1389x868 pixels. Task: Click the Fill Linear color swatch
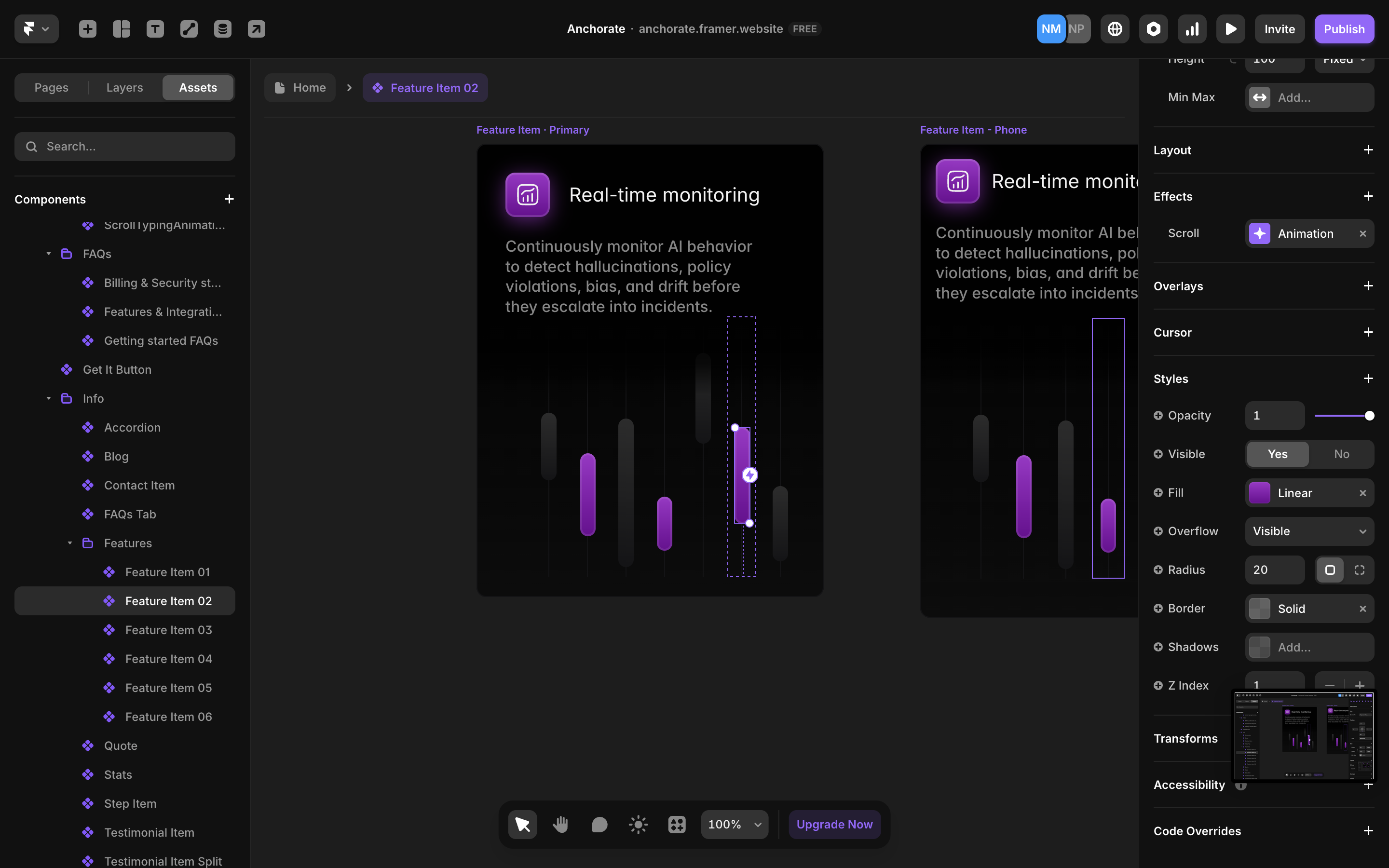click(1259, 493)
